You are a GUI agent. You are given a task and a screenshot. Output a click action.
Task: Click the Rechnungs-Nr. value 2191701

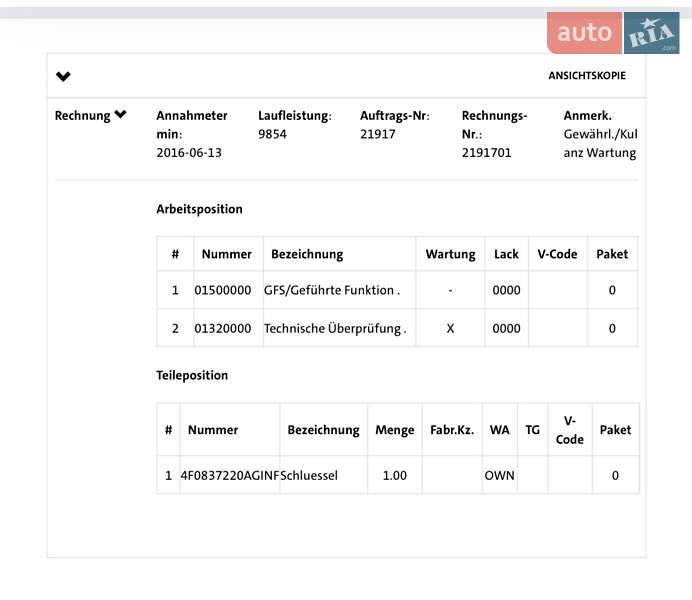coord(486,153)
